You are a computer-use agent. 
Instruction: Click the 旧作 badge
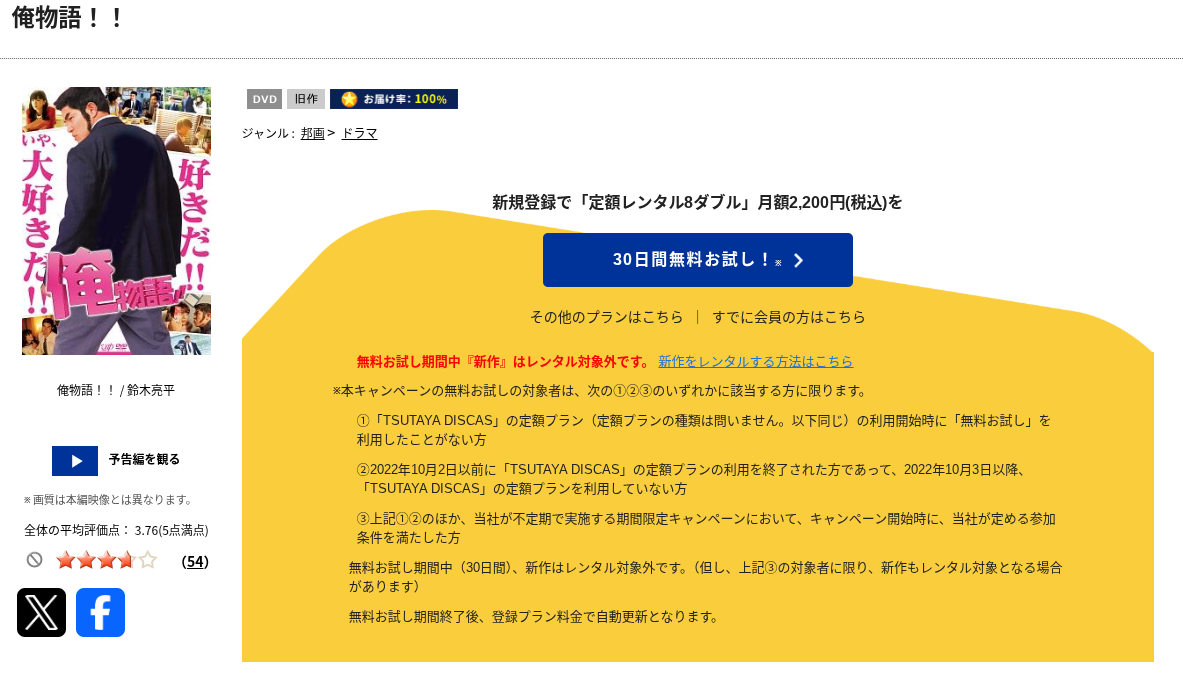306,99
